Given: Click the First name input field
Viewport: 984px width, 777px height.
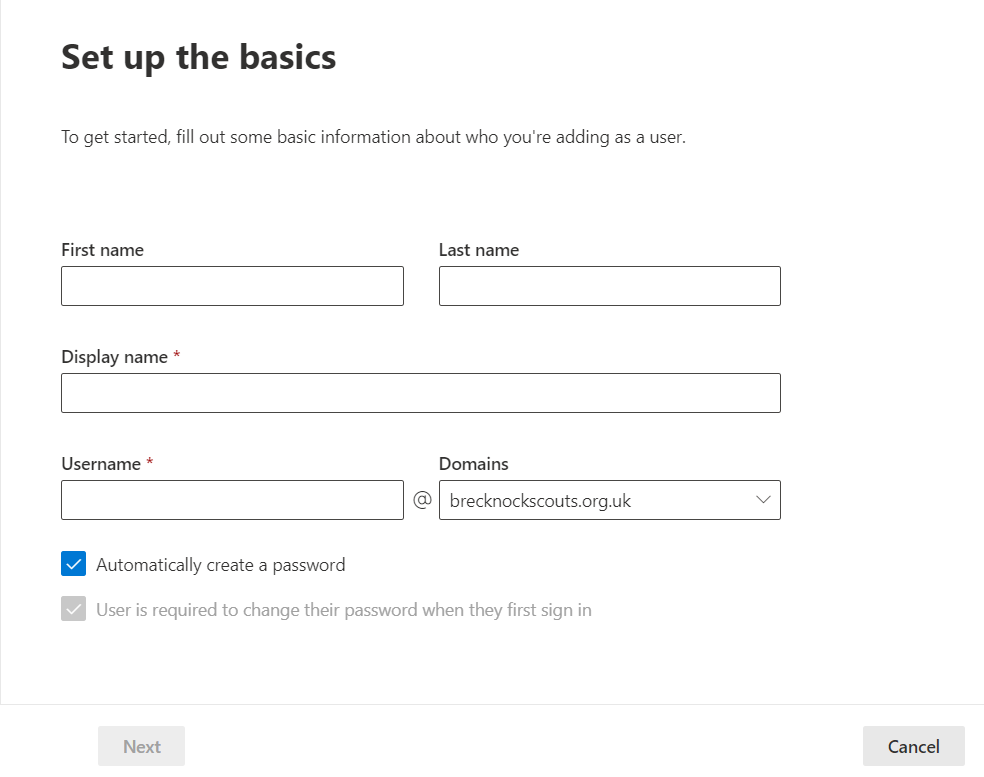Looking at the screenshot, I should pyautogui.click(x=232, y=286).
